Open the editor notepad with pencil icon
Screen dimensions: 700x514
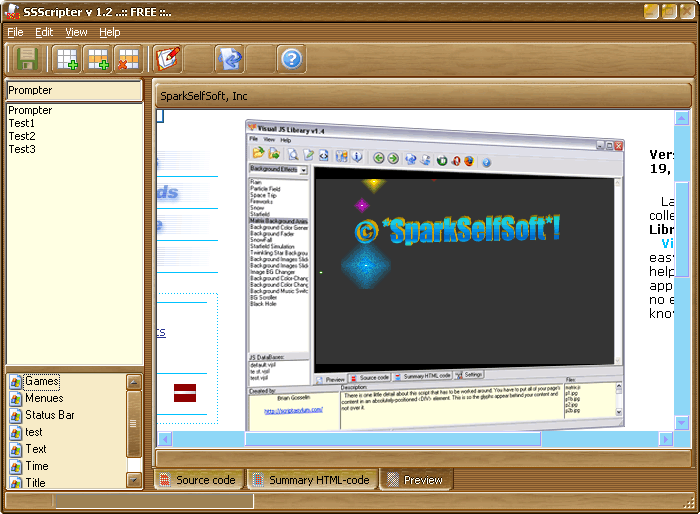click(x=167, y=59)
